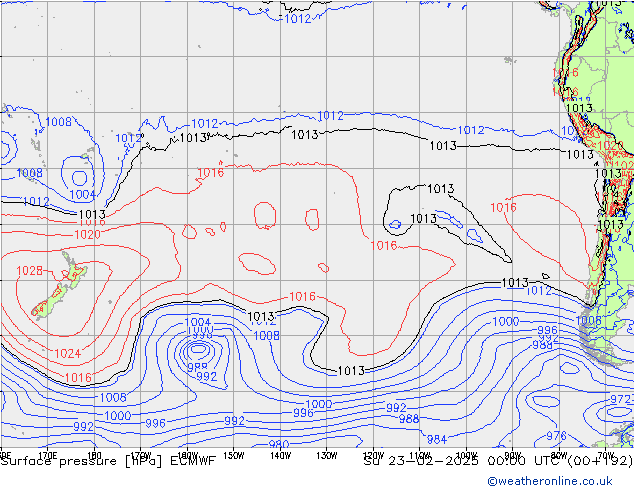Click the blue 984 isobar label
634x490 pixels.
point(437,439)
